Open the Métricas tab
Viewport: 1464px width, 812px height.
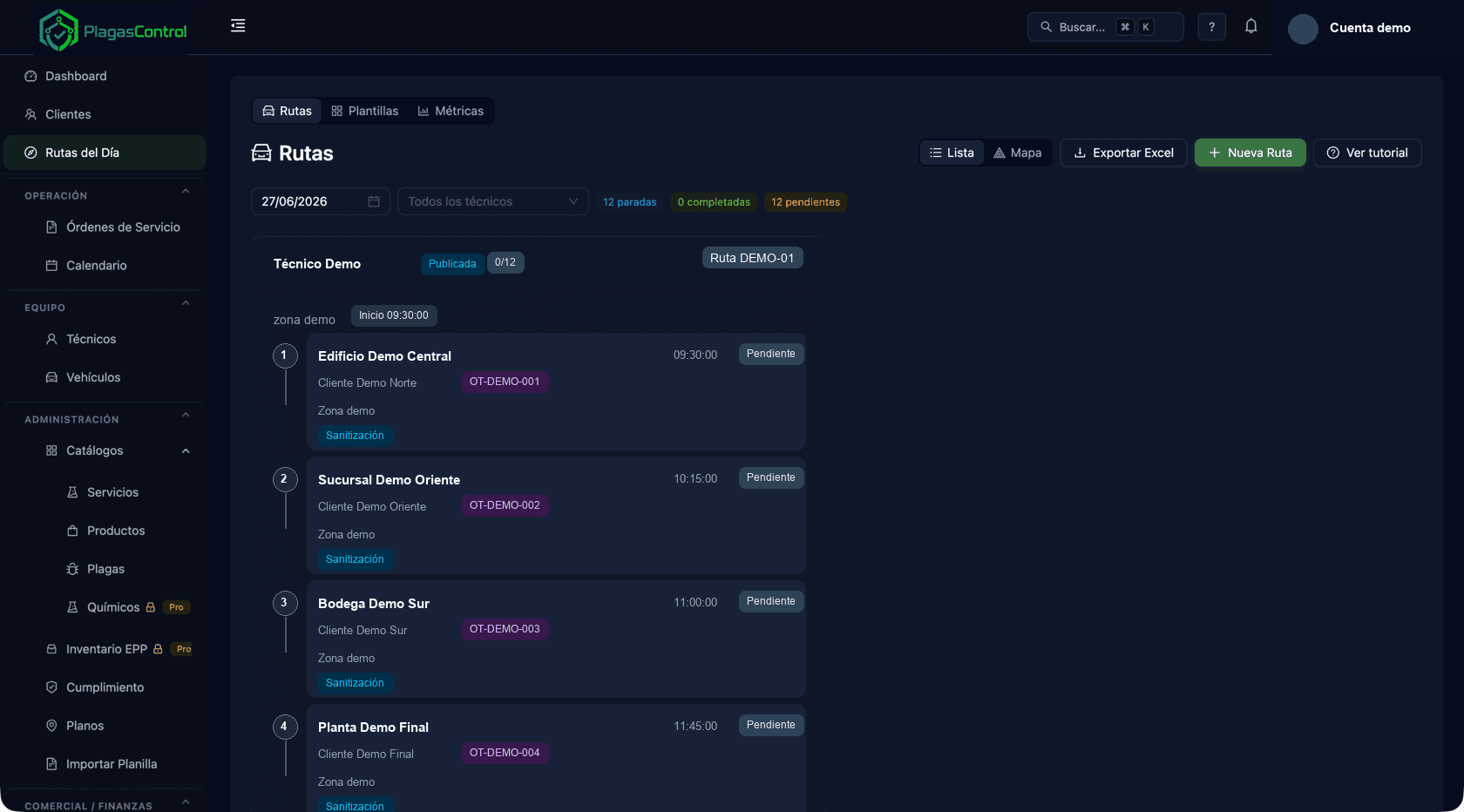click(x=451, y=111)
